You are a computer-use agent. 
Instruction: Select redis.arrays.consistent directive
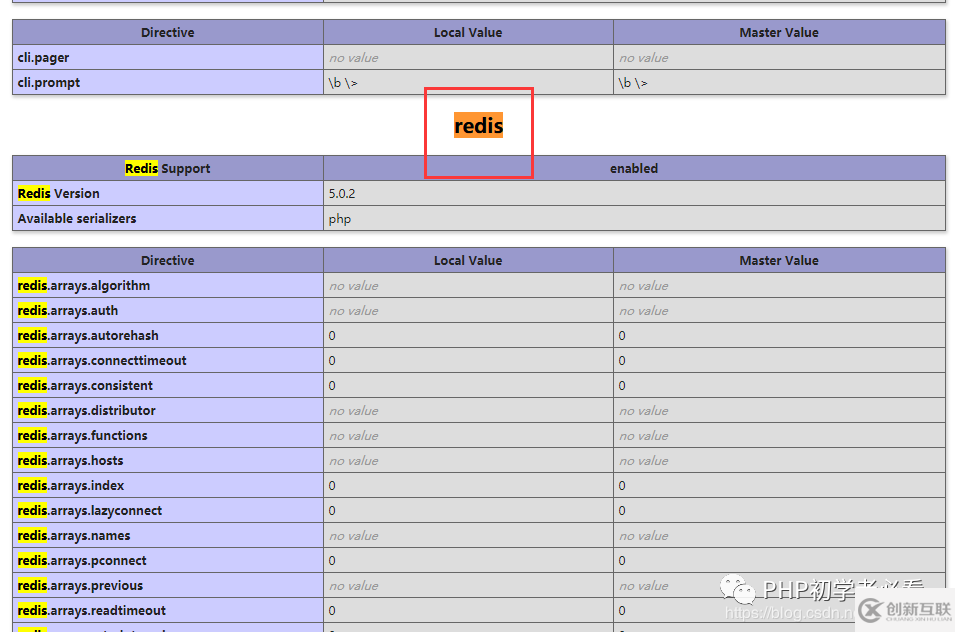tap(167, 385)
